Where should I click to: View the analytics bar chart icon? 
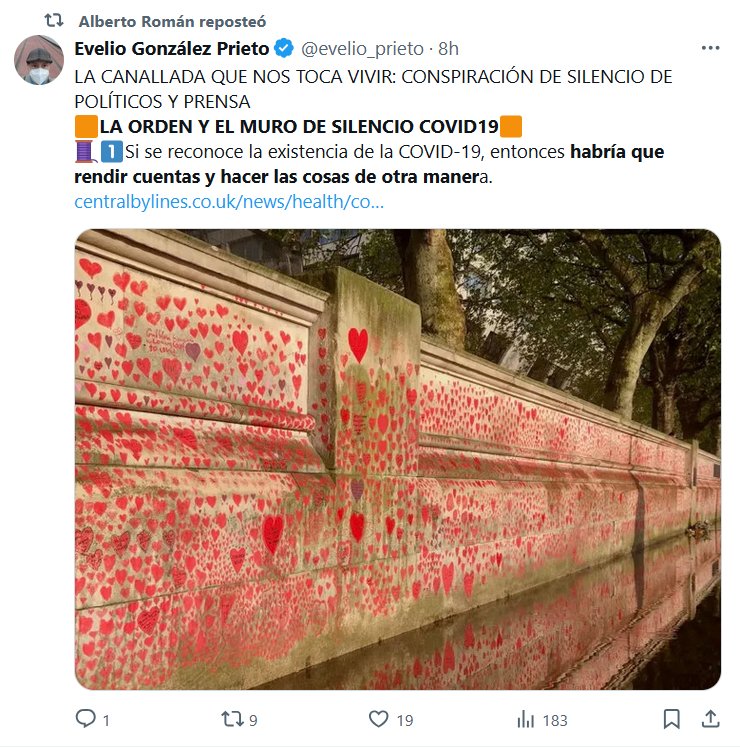coord(525,719)
